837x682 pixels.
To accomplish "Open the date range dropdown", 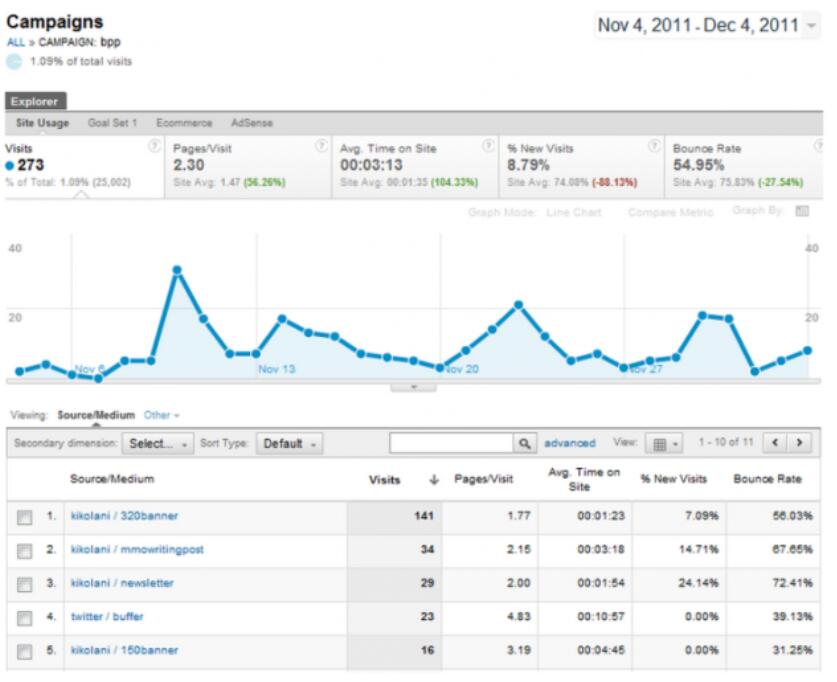I will click(x=707, y=25).
